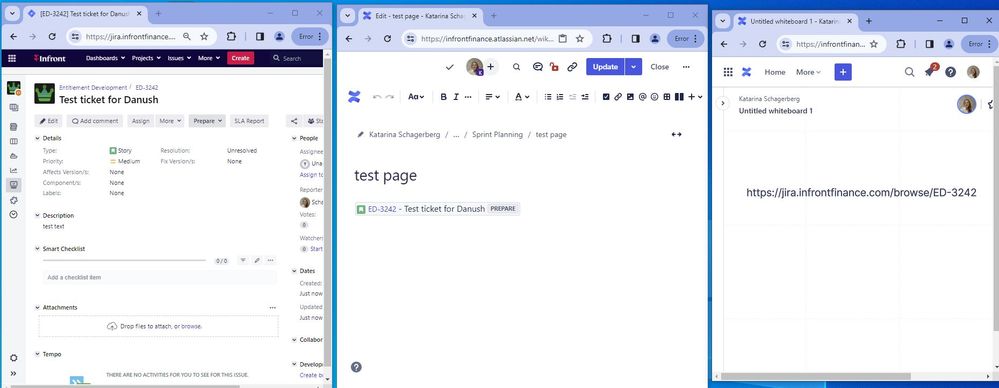Screen dimensions: 999x388
Task: Open the page restrictions lock icon
Action: (x=554, y=67)
